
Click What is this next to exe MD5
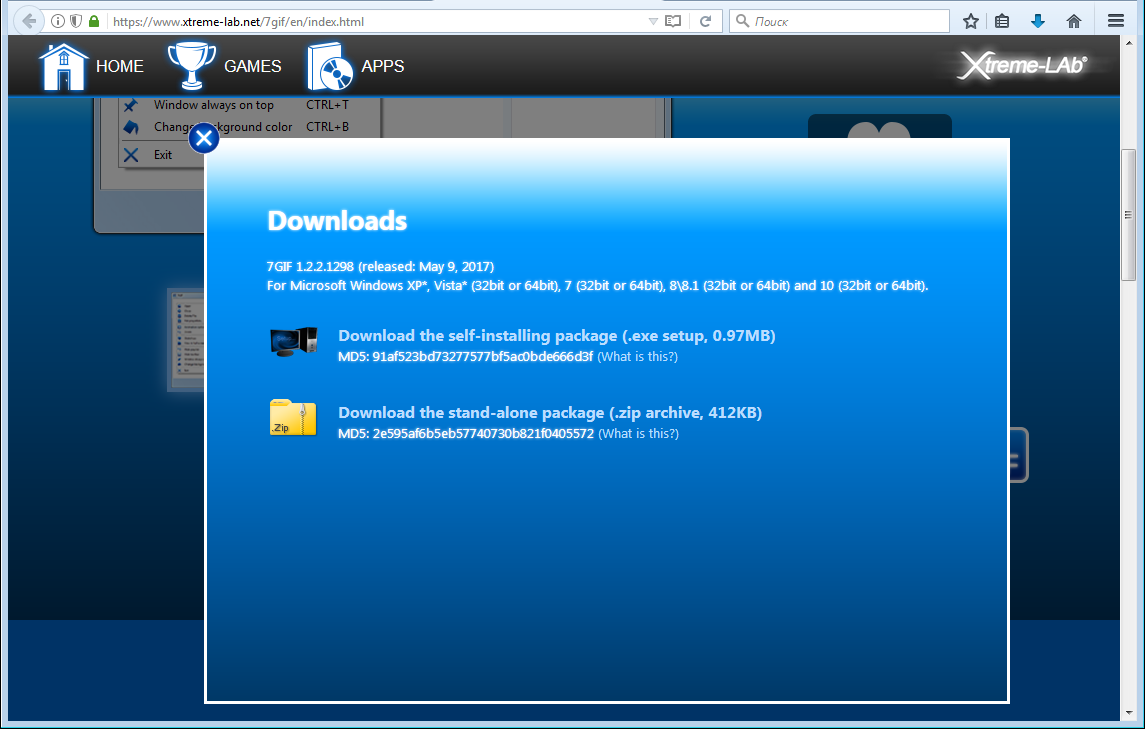pos(637,357)
